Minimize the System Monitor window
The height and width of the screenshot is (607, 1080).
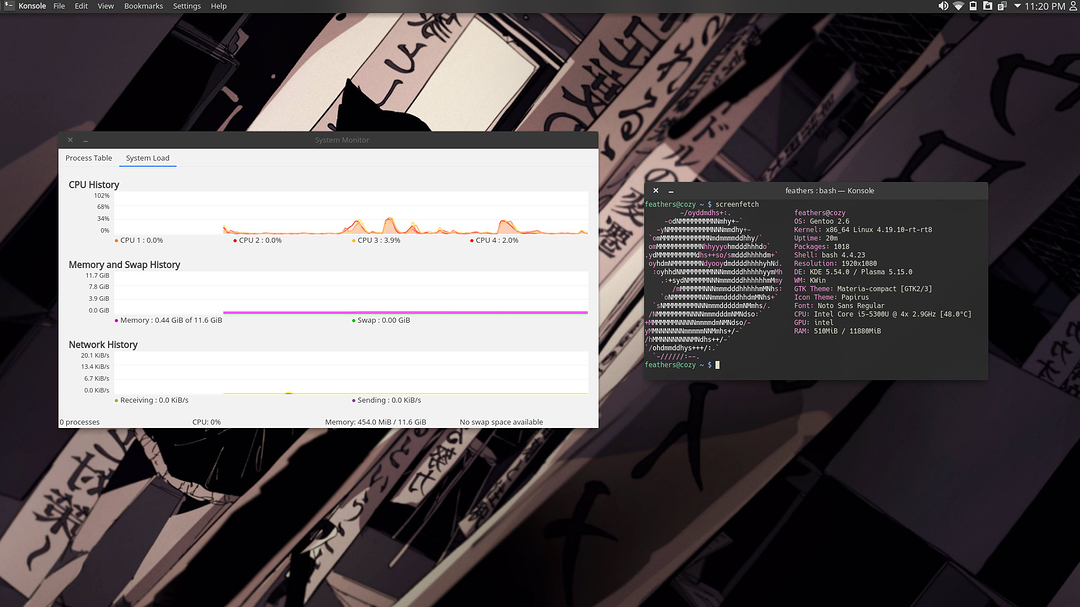coord(85,140)
